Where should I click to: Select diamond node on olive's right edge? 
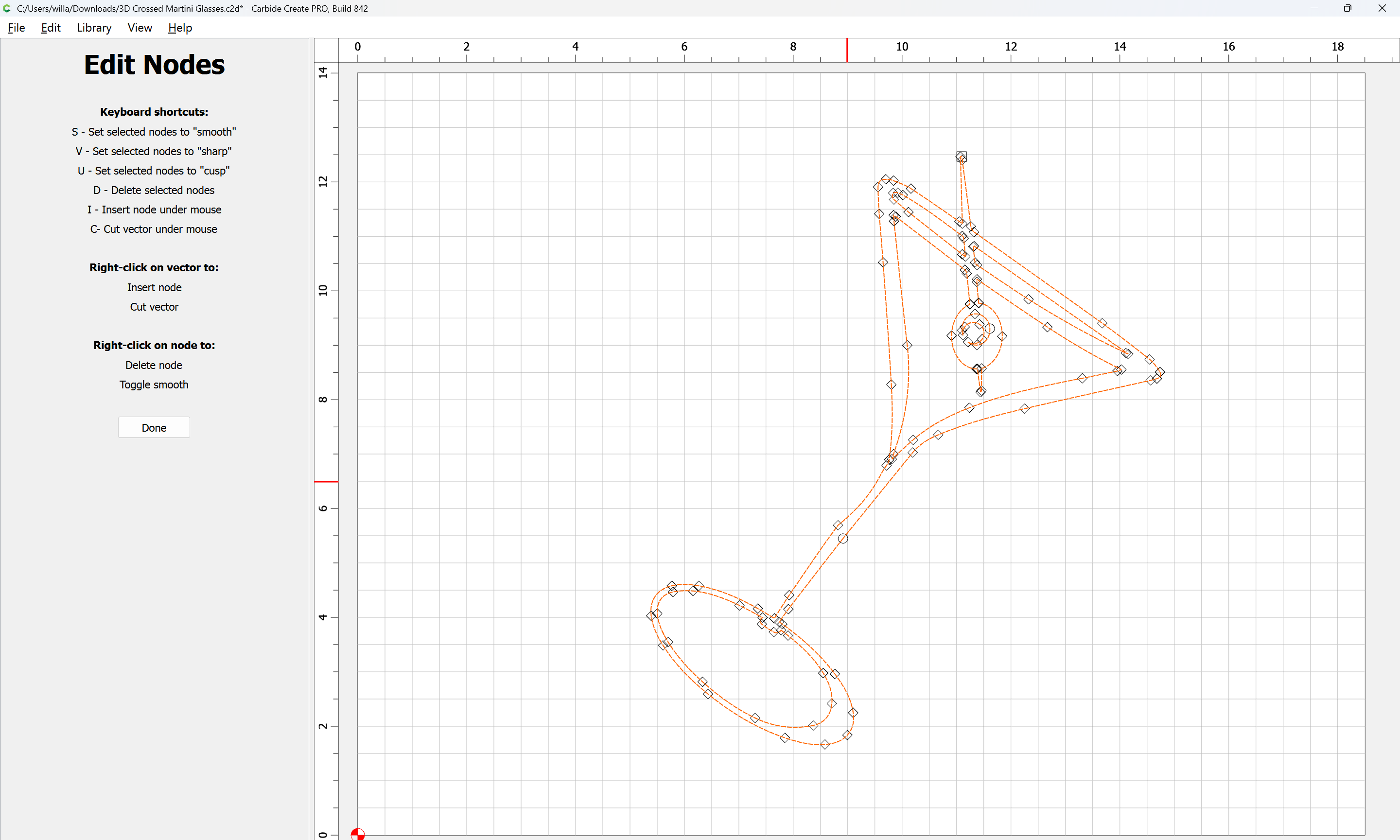[1001, 336]
